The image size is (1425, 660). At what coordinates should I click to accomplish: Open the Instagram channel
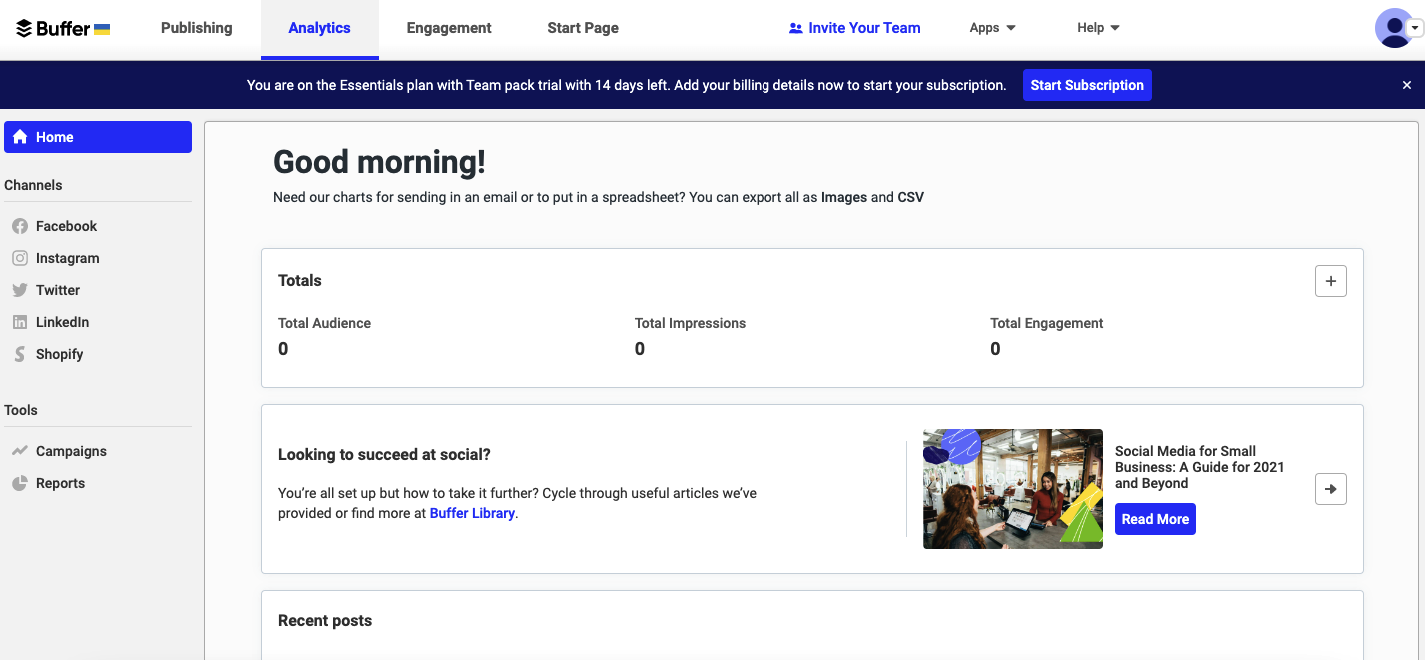[x=98, y=258]
